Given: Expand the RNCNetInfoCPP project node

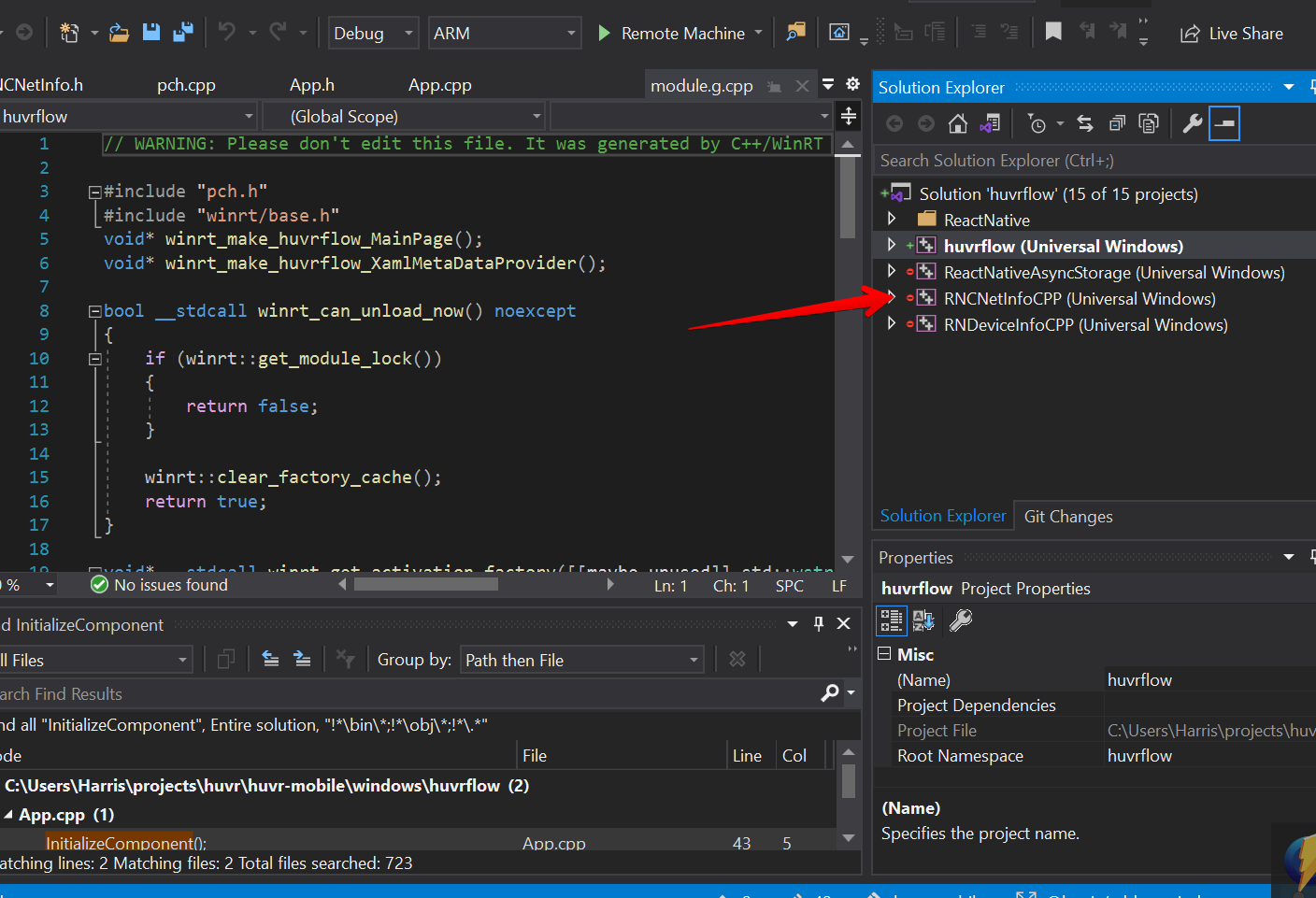Looking at the screenshot, I should pyautogui.click(x=891, y=297).
